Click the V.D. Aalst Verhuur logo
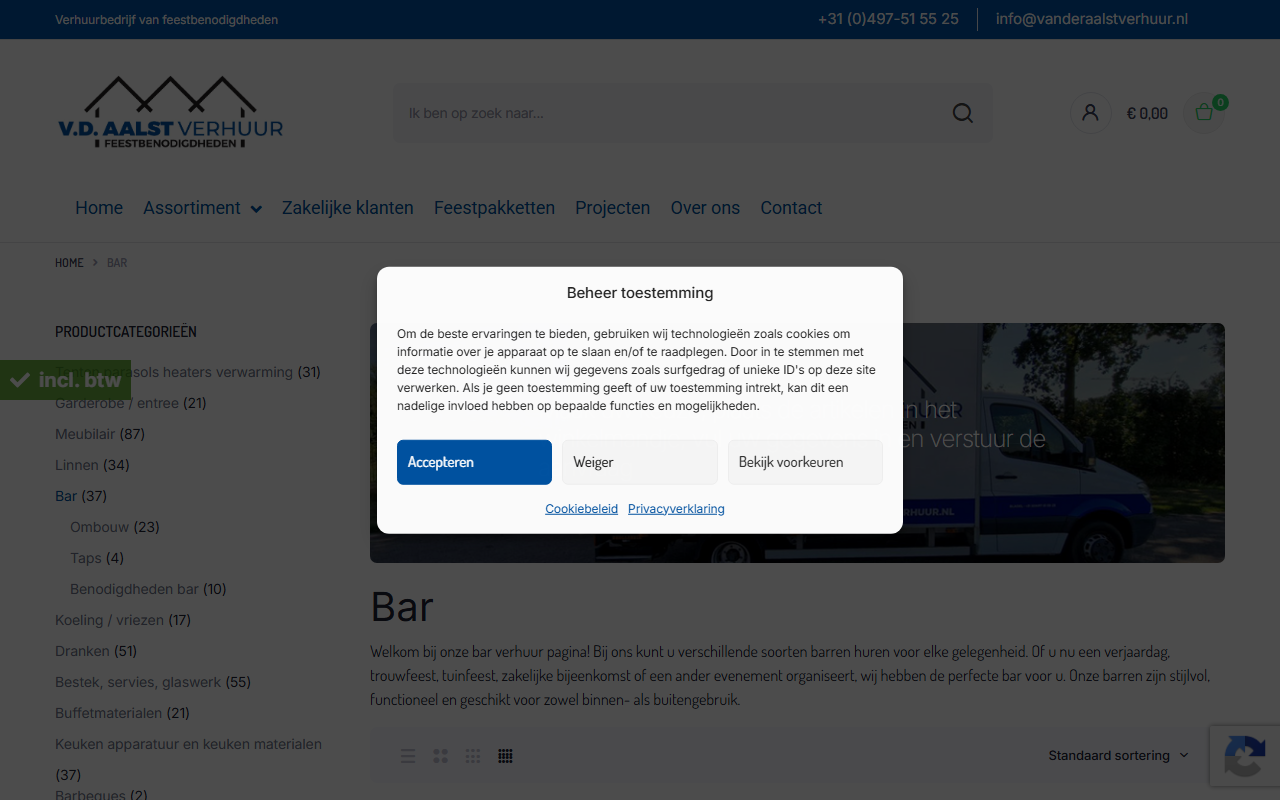The height and width of the screenshot is (800, 1280). (x=170, y=113)
